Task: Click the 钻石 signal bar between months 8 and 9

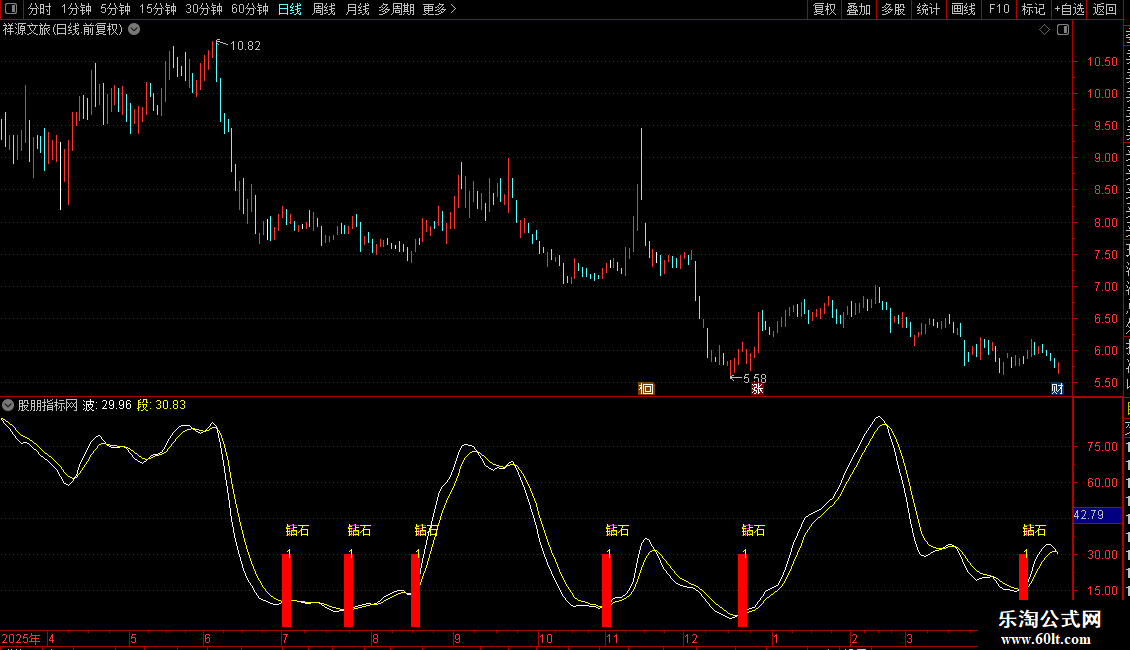Action: click(x=415, y=589)
